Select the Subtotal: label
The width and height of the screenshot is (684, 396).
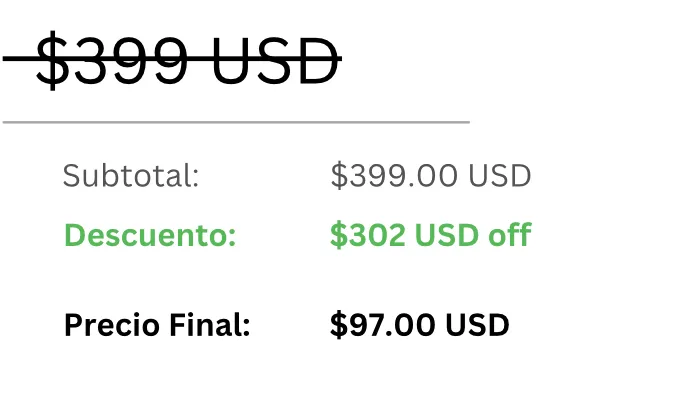131,176
